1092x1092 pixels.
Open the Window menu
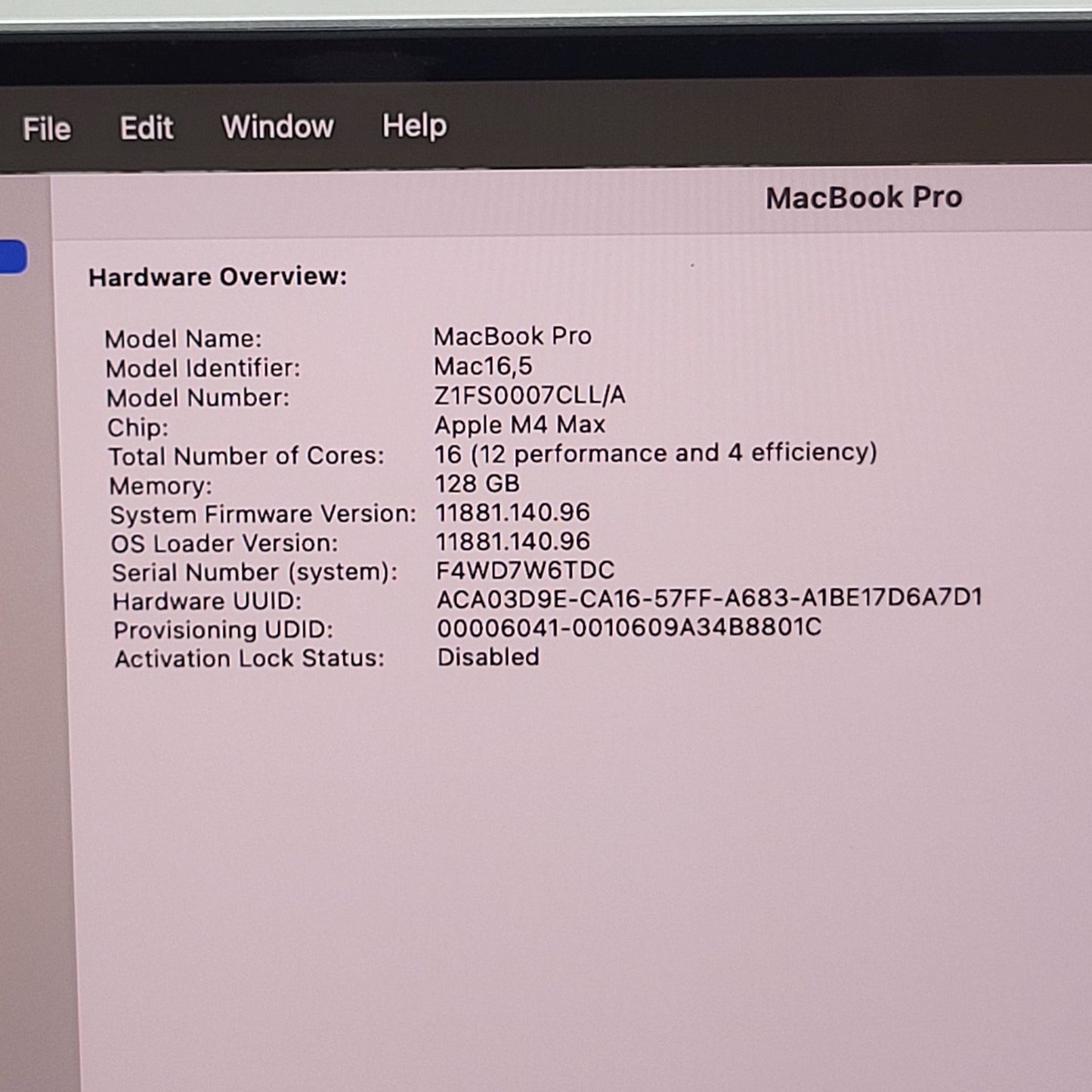[277, 126]
